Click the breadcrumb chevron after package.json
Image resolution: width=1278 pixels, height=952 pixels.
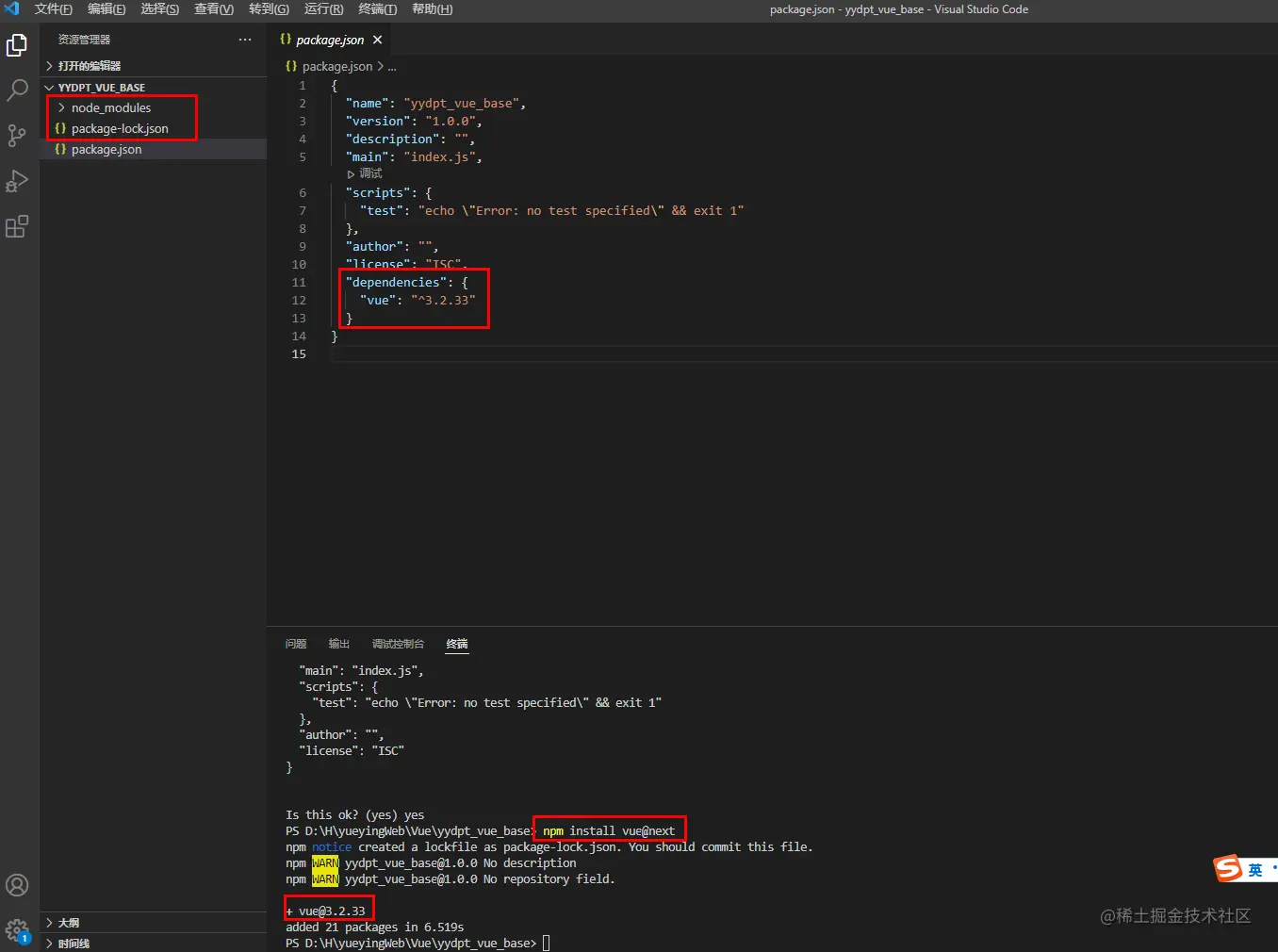click(x=380, y=66)
